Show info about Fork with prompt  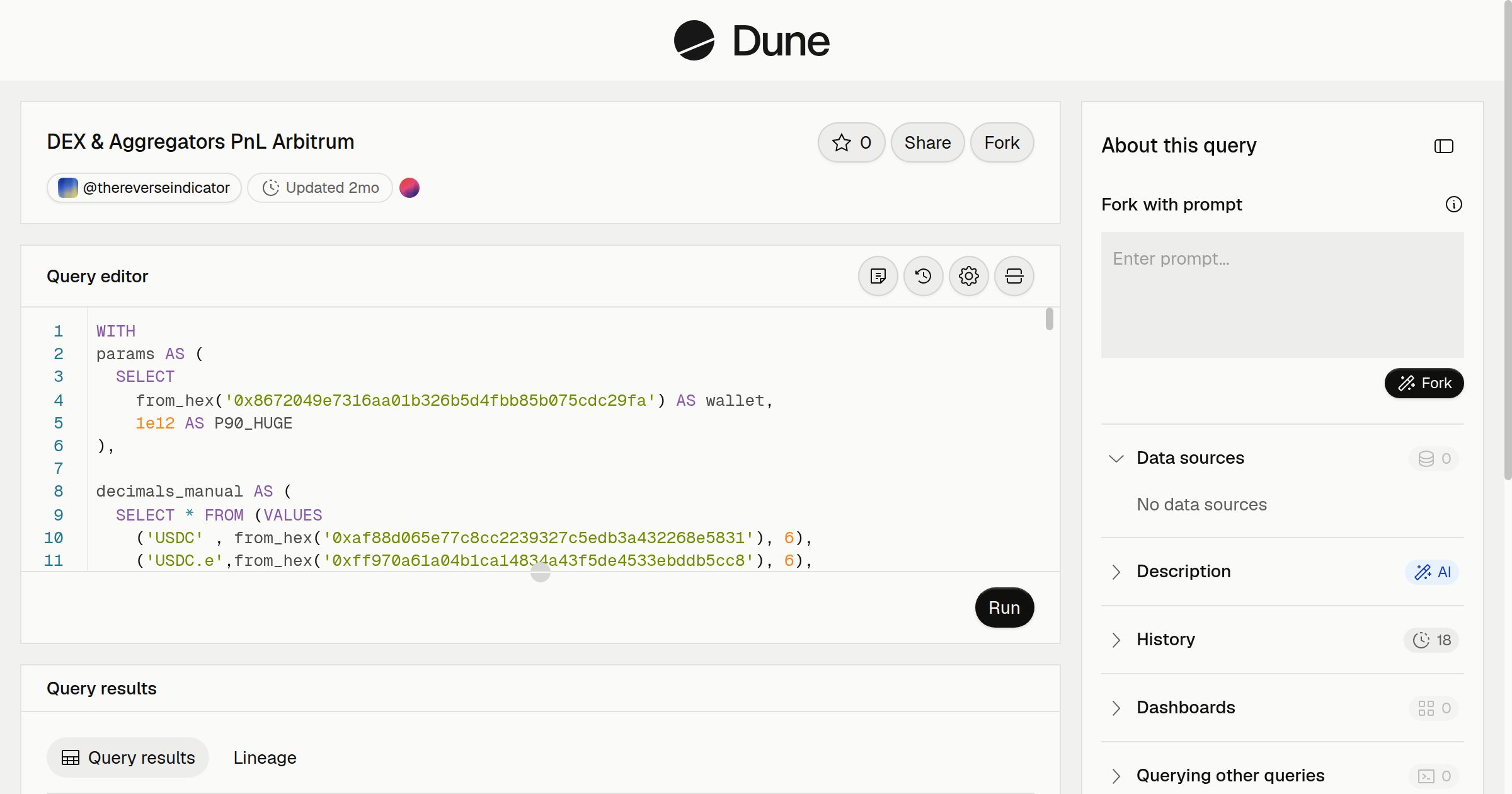click(1454, 204)
